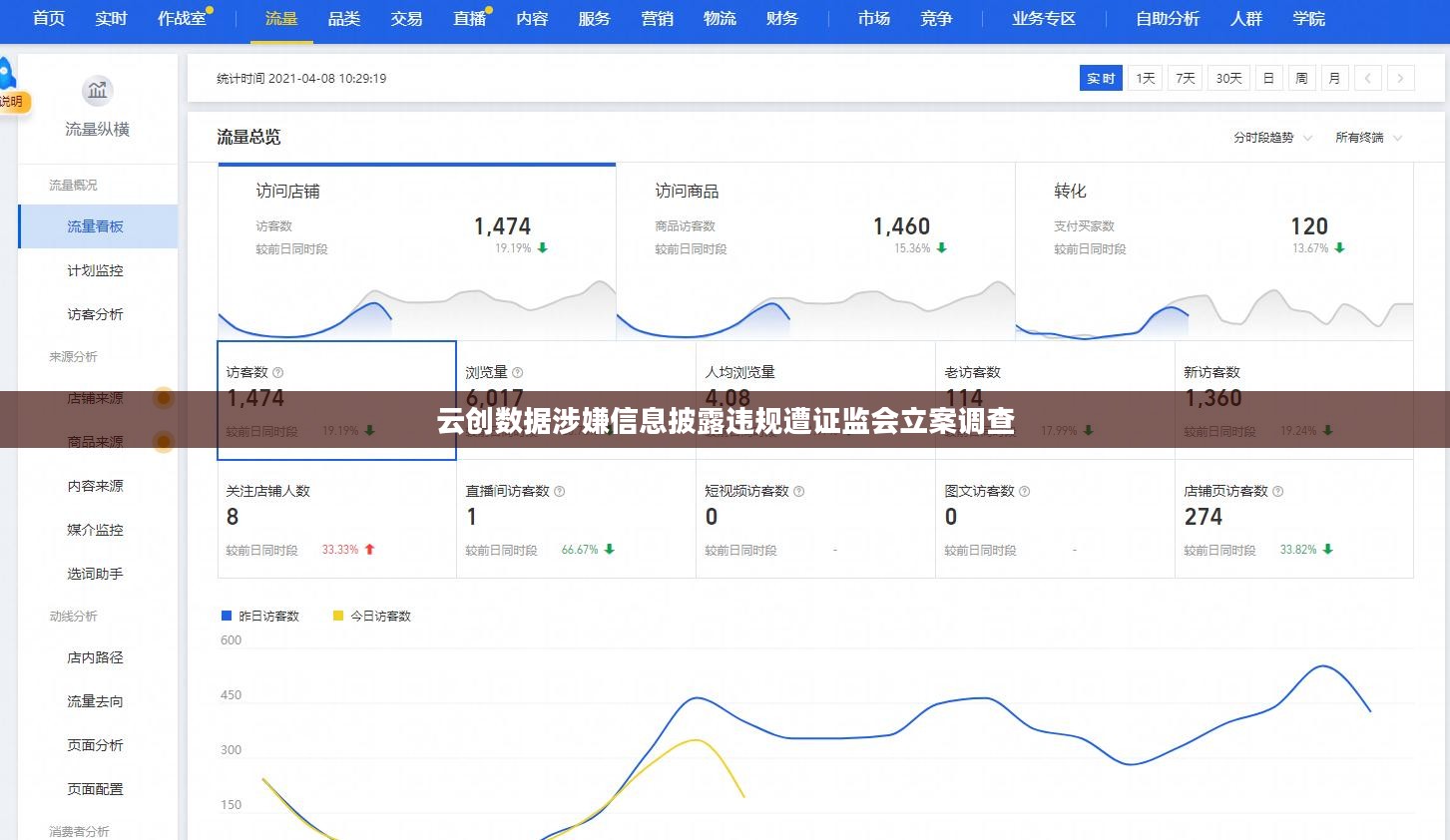The image size is (1450, 840).
Task: Select the 1天 time range button
Action: [1146, 78]
